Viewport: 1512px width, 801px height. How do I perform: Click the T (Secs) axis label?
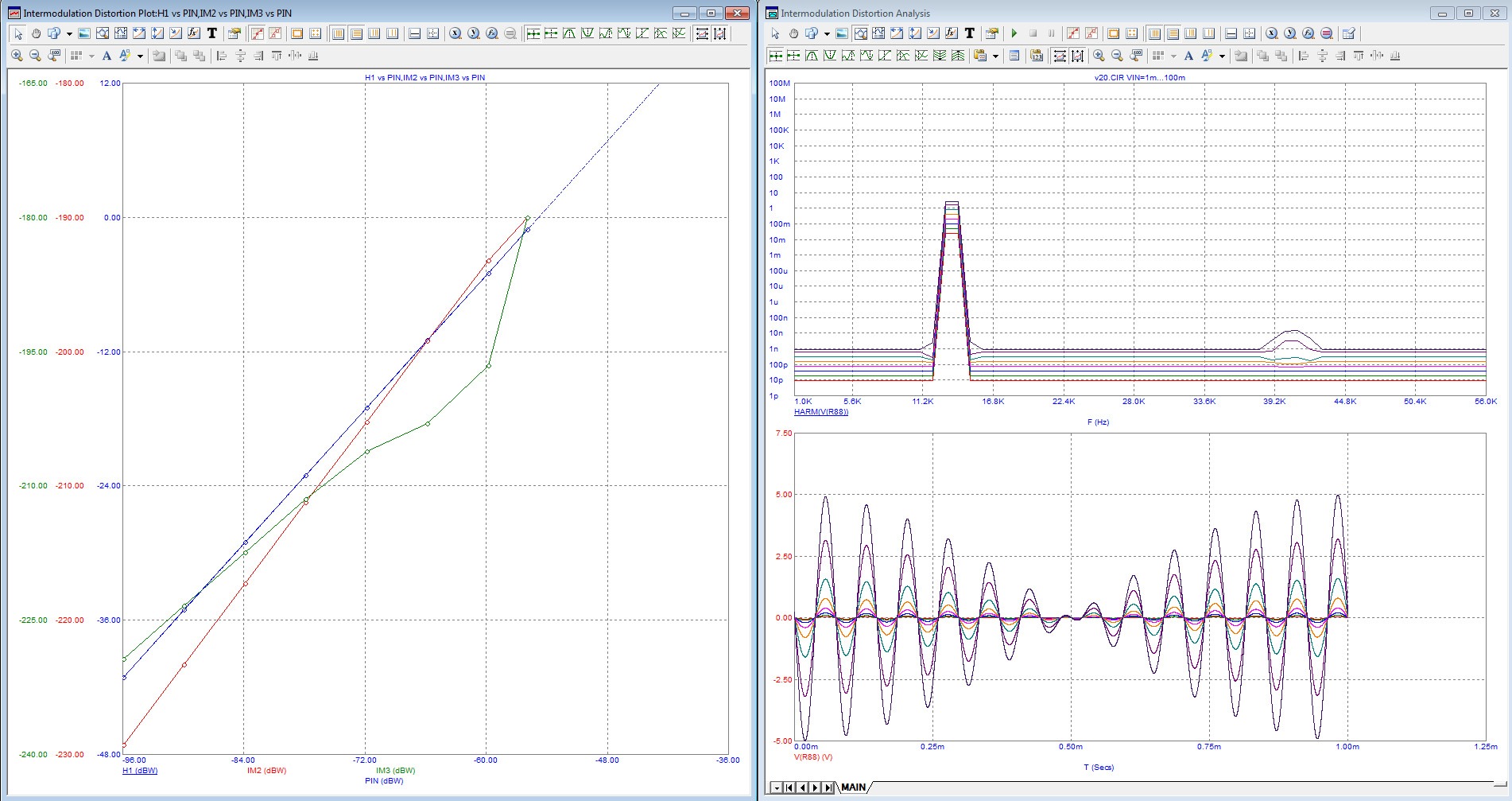pos(1099,768)
